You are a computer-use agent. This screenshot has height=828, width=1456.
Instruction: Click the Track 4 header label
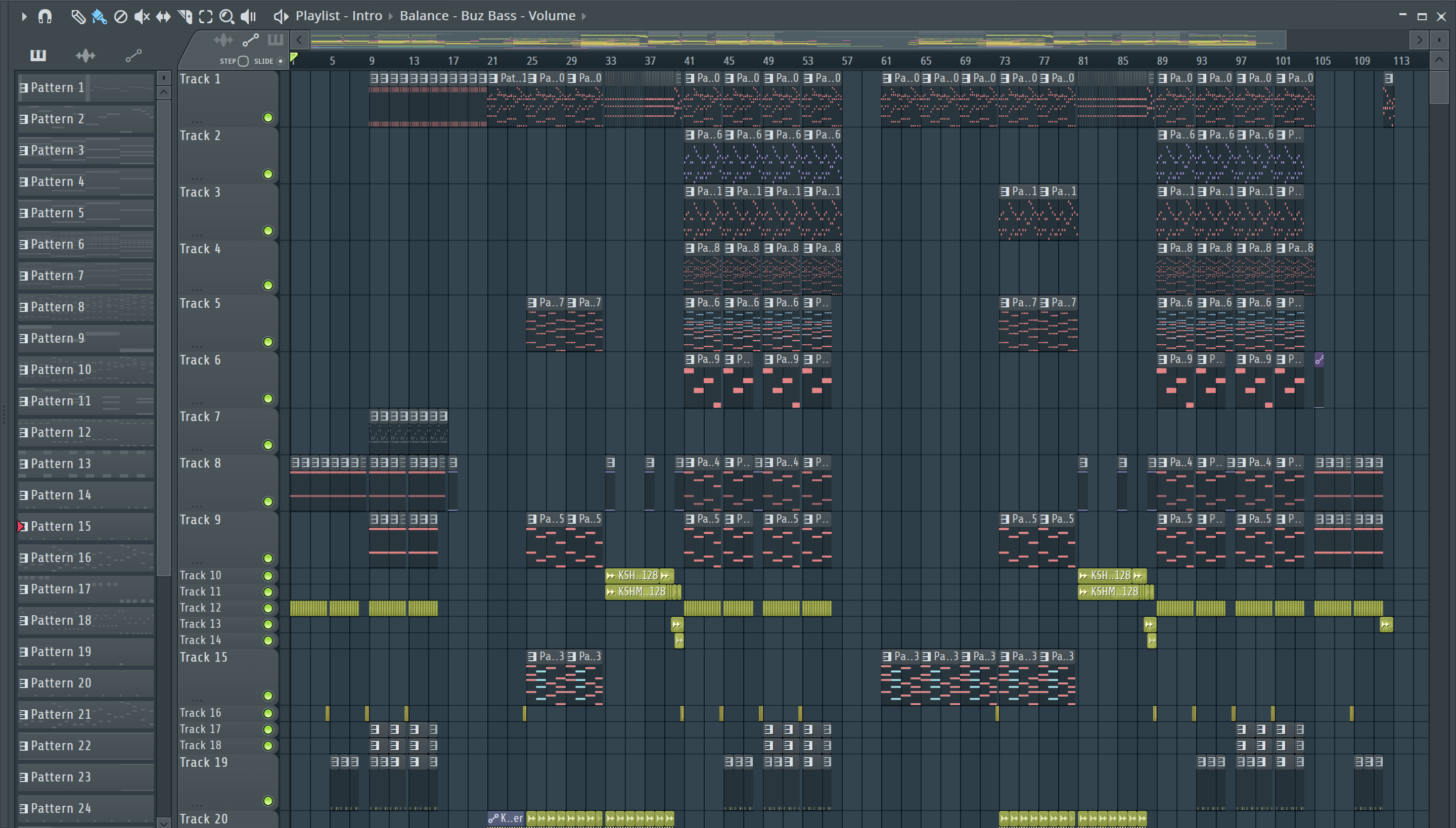(200, 249)
